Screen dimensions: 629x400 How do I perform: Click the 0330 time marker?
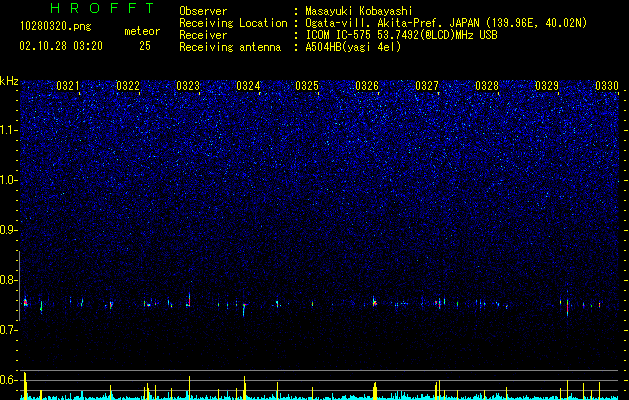point(607,86)
